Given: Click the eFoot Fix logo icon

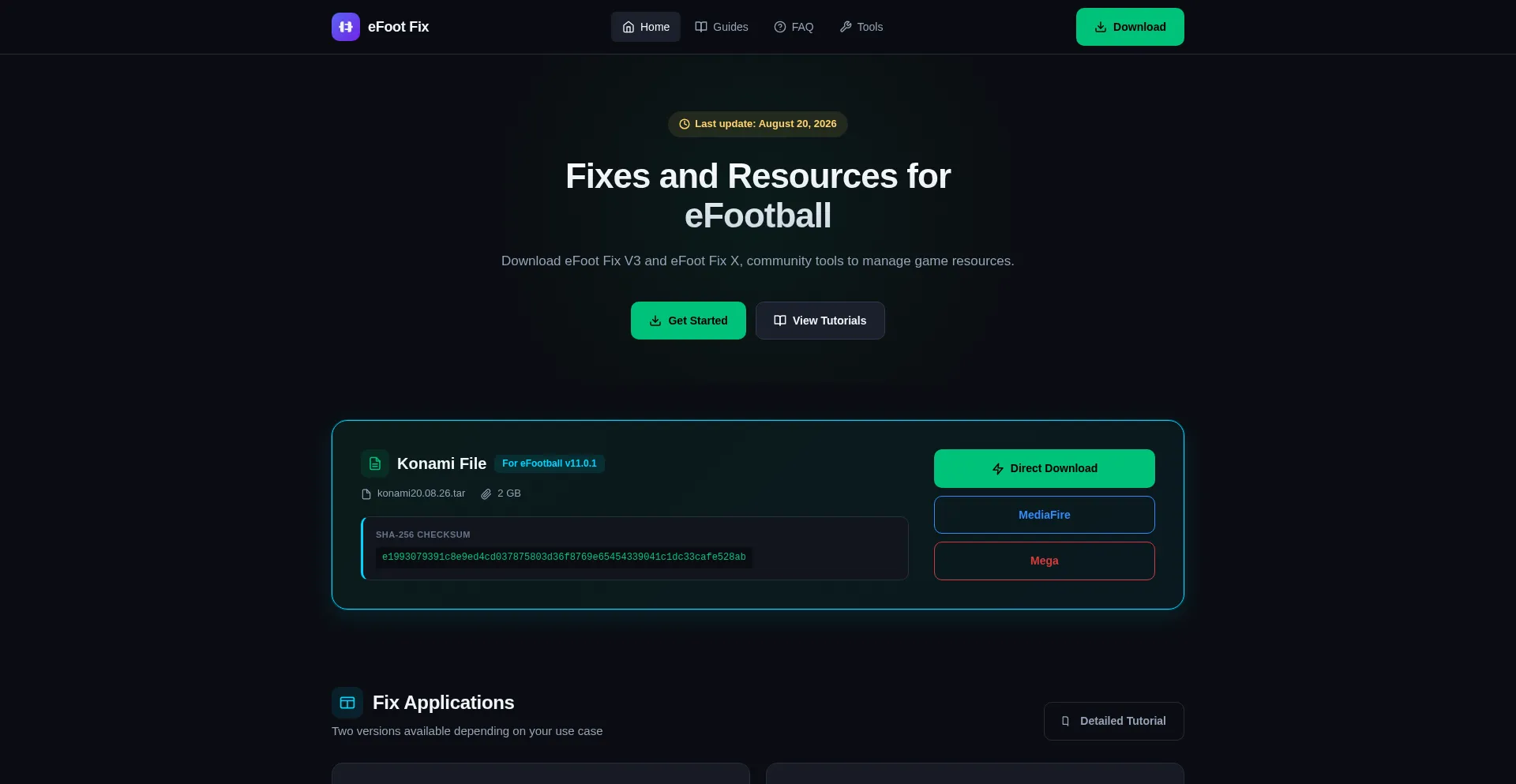Looking at the screenshot, I should point(346,27).
